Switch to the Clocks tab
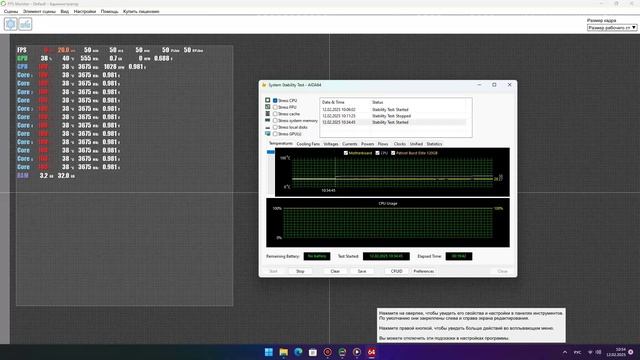Image resolution: width=640 pixels, height=360 pixels. tap(400, 144)
